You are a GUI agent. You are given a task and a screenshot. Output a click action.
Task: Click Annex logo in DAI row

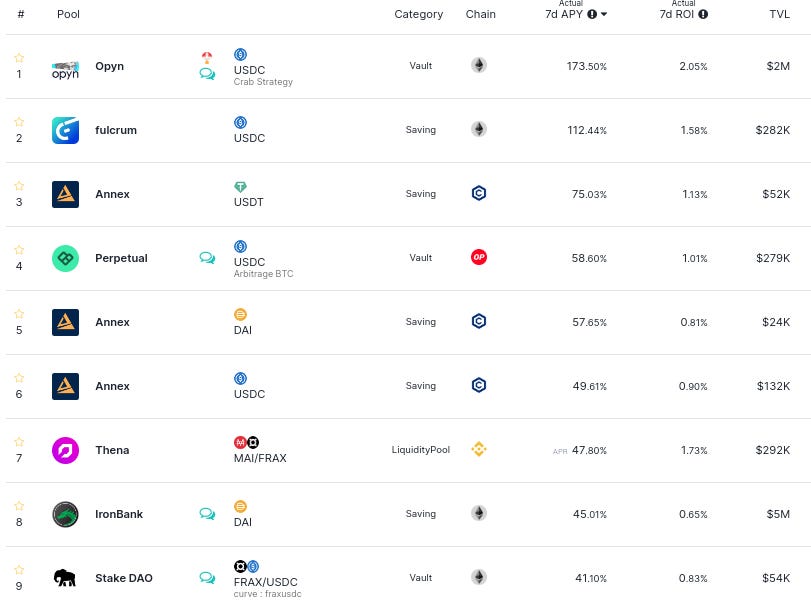[65, 322]
